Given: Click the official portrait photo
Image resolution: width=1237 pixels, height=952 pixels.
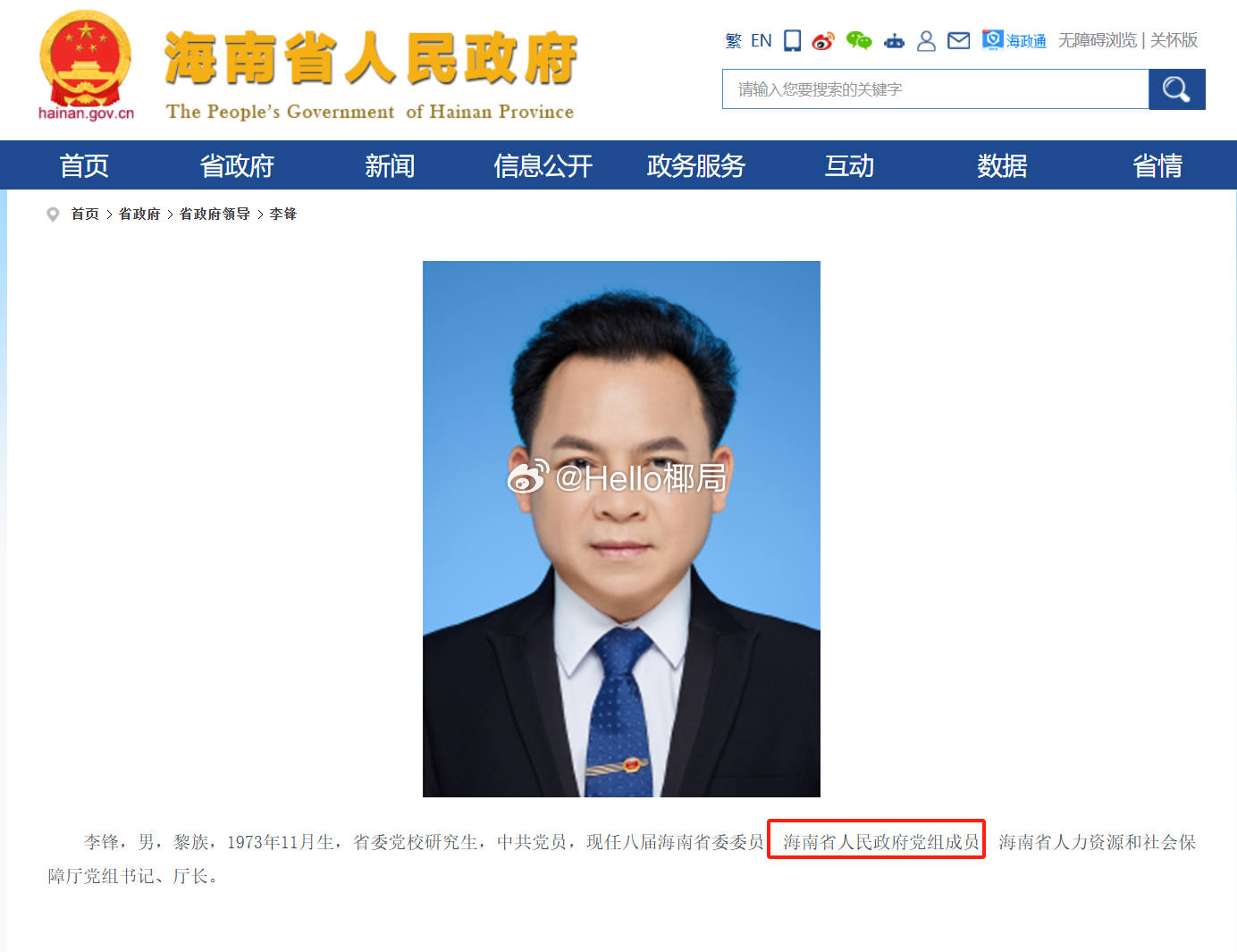Looking at the screenshot, I should 621,528.
